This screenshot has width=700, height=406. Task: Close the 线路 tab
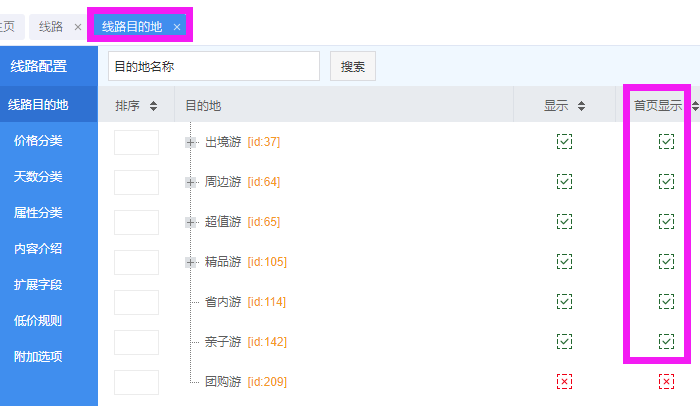pos(78,27)
